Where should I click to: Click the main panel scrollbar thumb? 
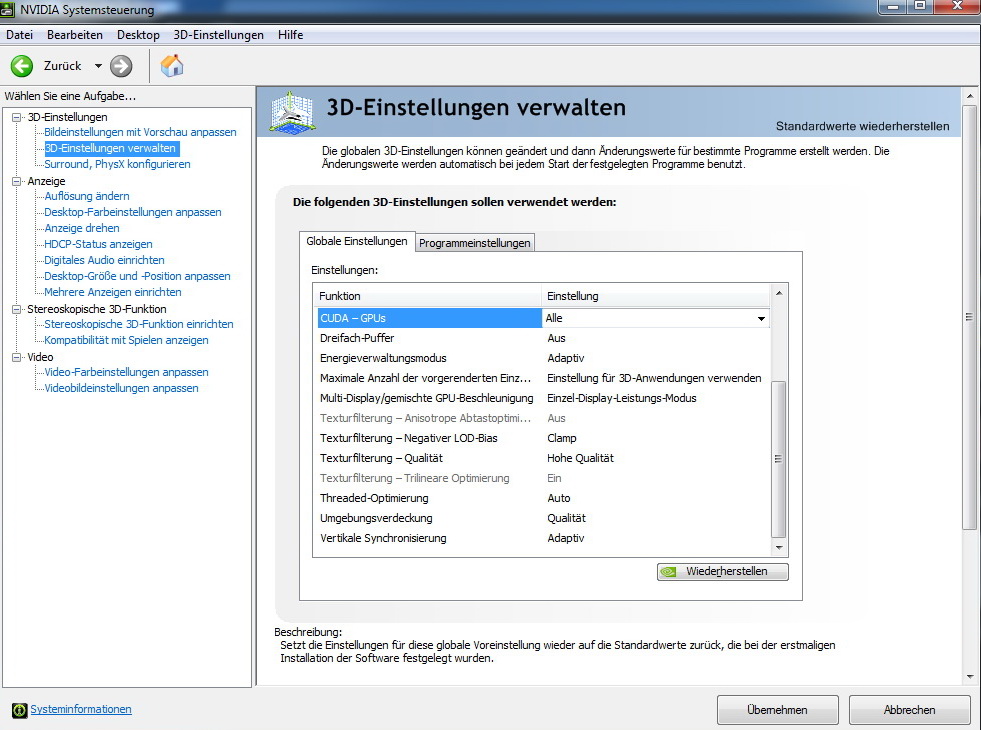(970, 317)
